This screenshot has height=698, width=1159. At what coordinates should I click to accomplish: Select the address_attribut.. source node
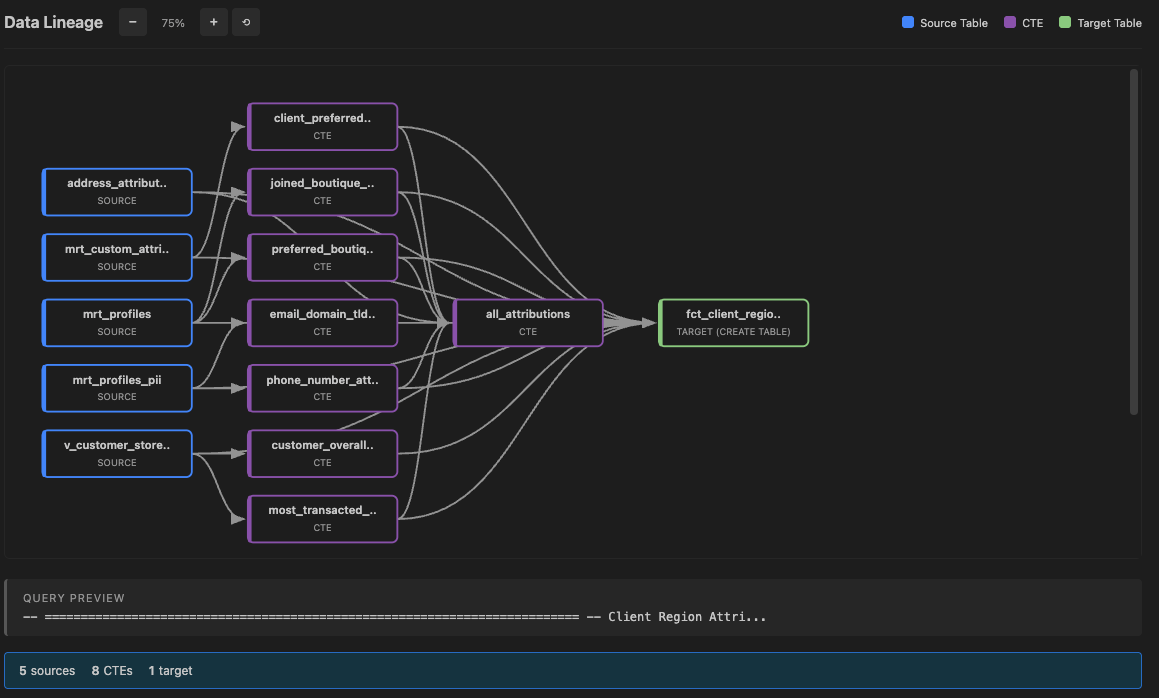point(117,192)
